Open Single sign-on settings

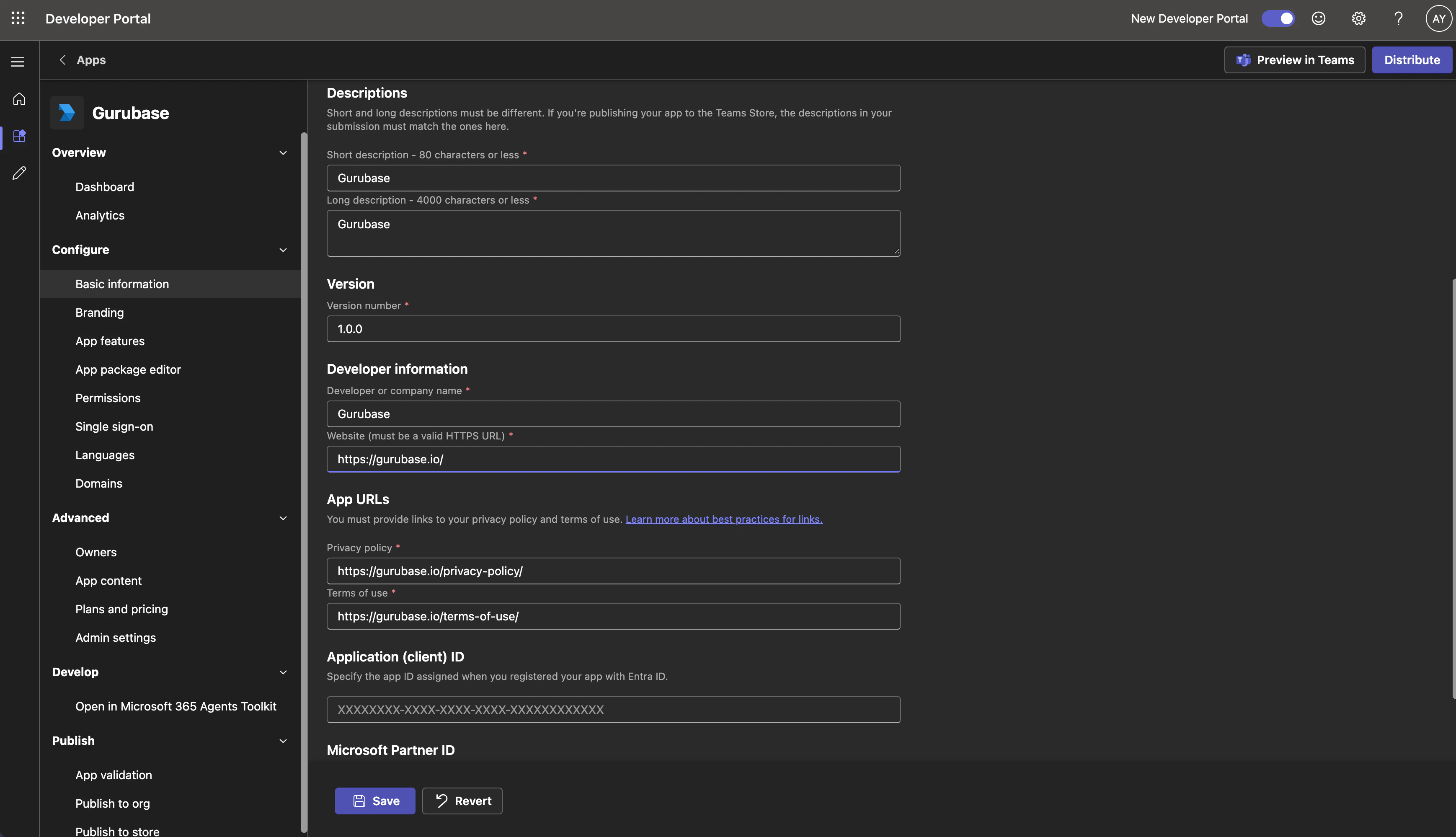(114, 426)
